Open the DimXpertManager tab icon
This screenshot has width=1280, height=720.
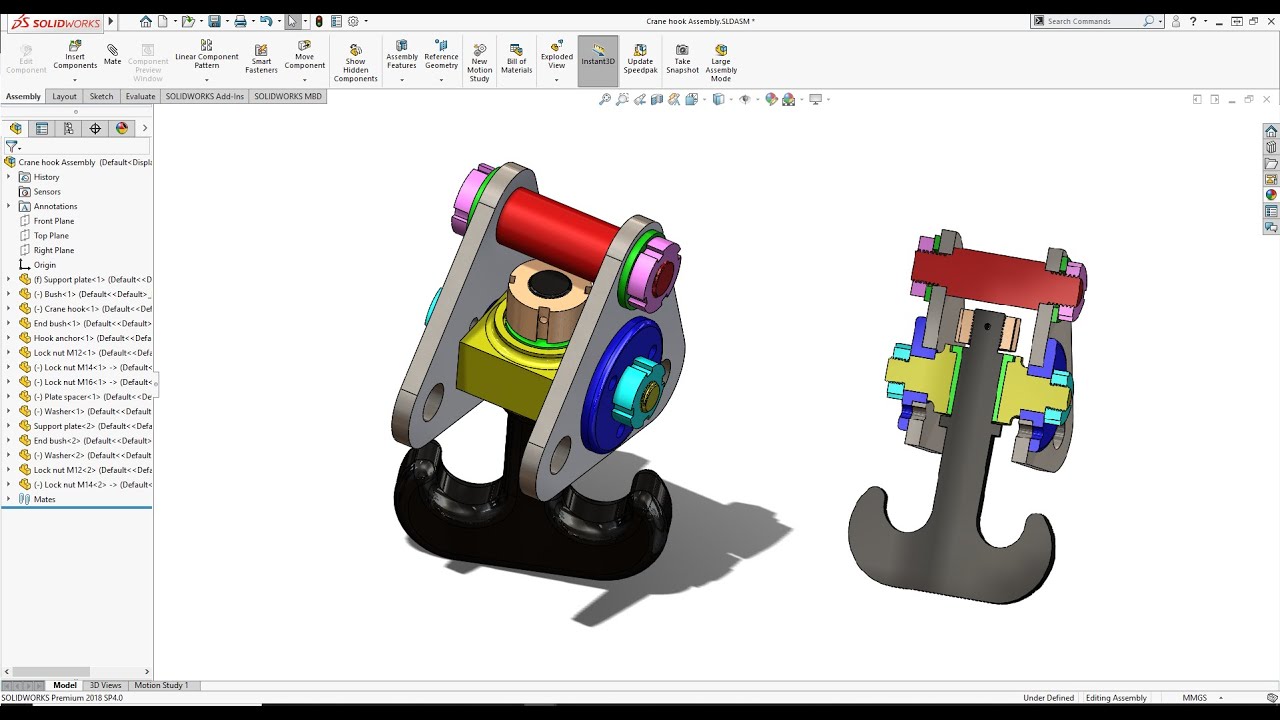pyautogui.click(x=95, y=128)
